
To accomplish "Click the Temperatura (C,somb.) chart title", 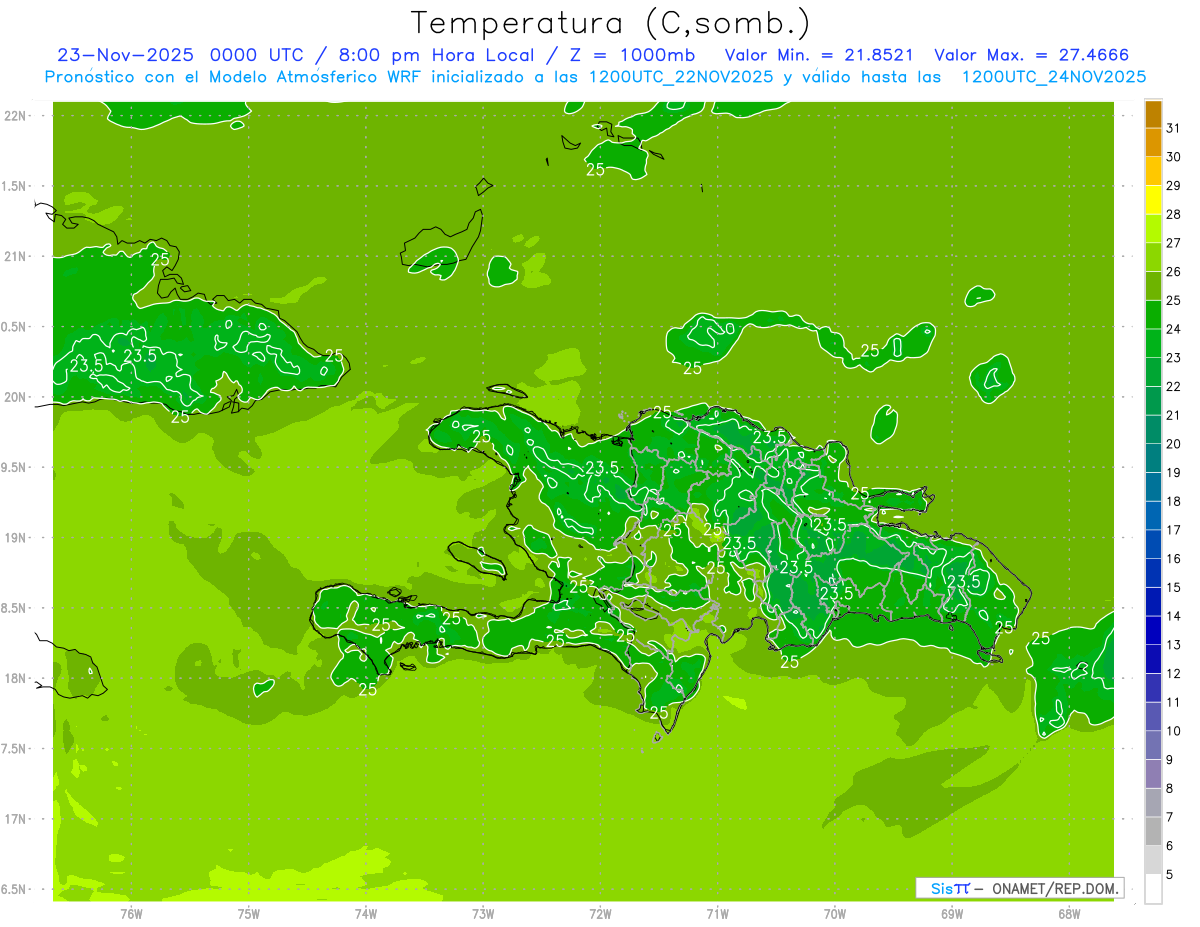I will pos(610,22).
